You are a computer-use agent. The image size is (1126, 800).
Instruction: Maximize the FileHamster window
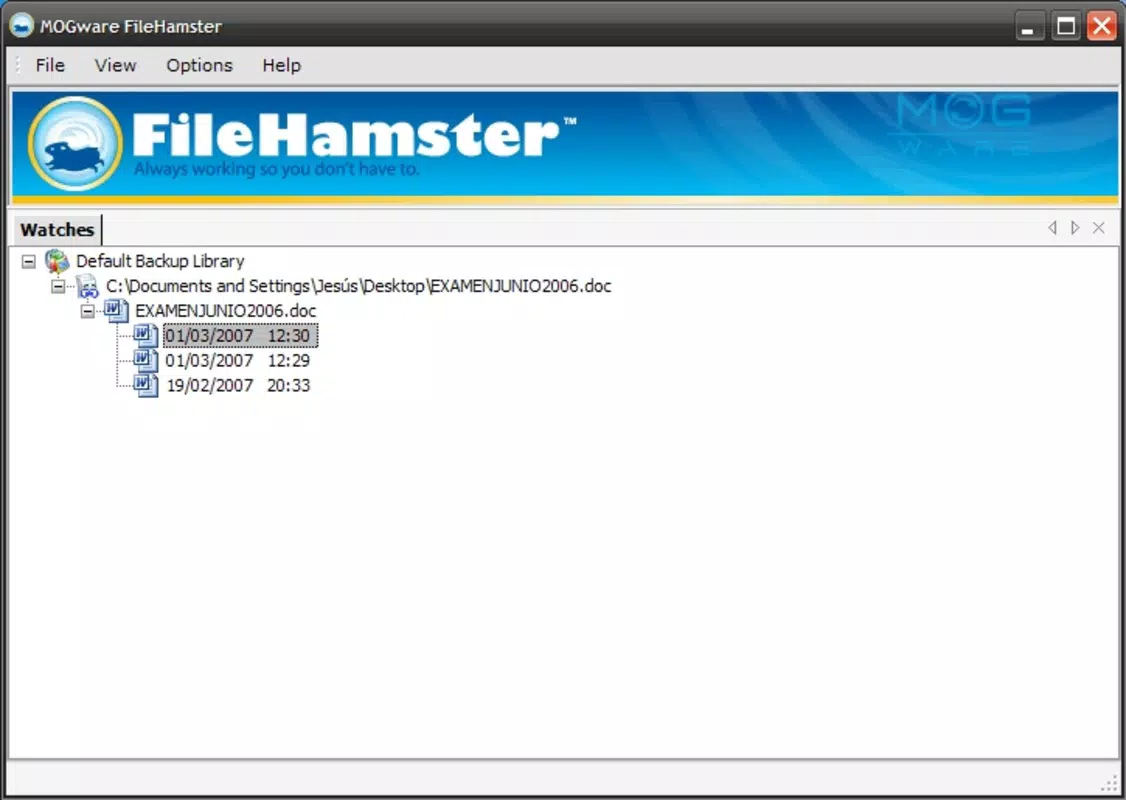tap(1066, 27)
